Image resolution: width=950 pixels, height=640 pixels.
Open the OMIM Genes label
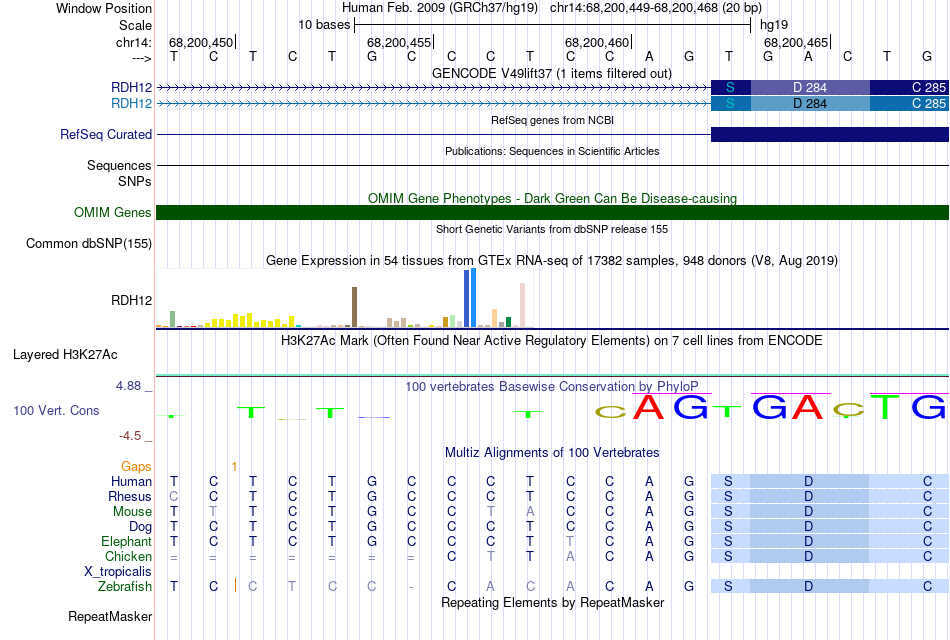click(x=113, y=212)
